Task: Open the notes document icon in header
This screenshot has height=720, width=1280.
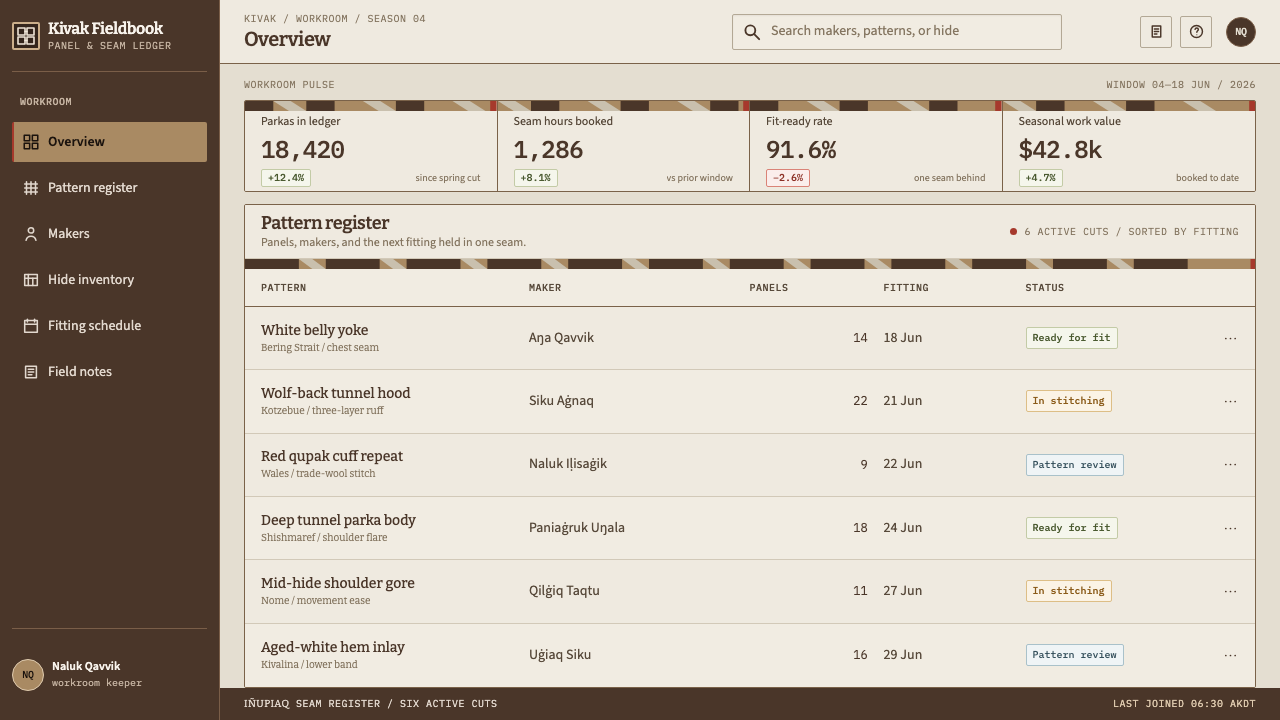Action: 1156,32
